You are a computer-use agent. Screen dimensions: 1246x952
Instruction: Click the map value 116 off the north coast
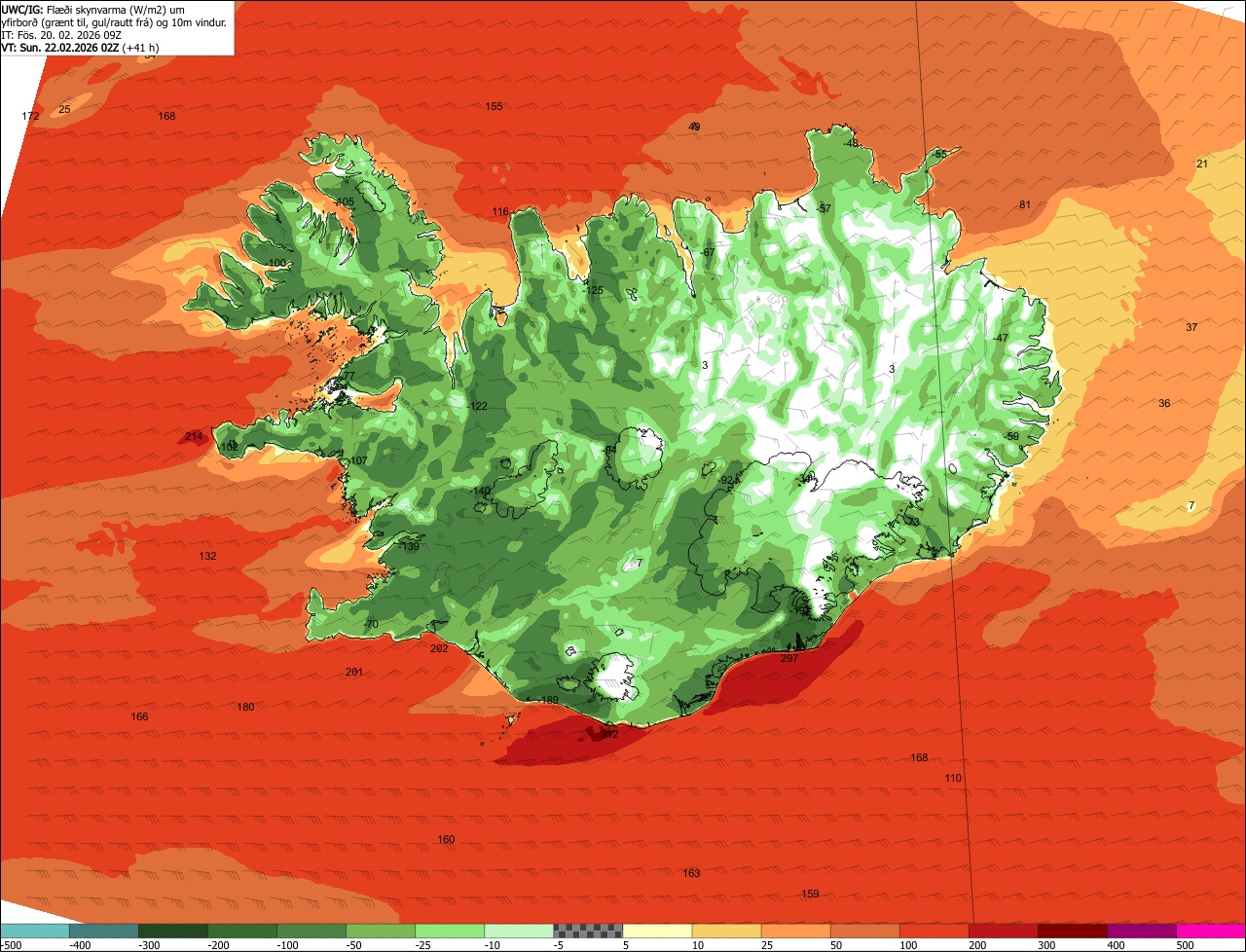[500, 211]
